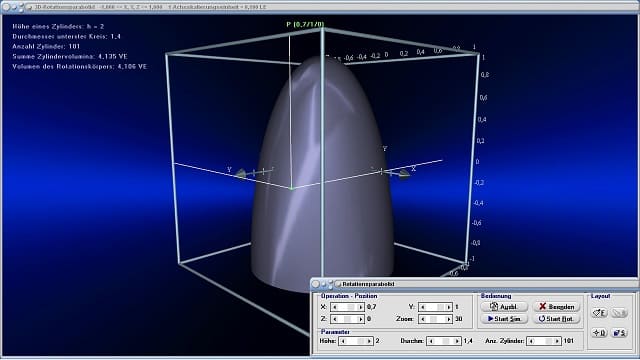Click the main 3D window title bar
640x360 pixels.
click(320, 7)
